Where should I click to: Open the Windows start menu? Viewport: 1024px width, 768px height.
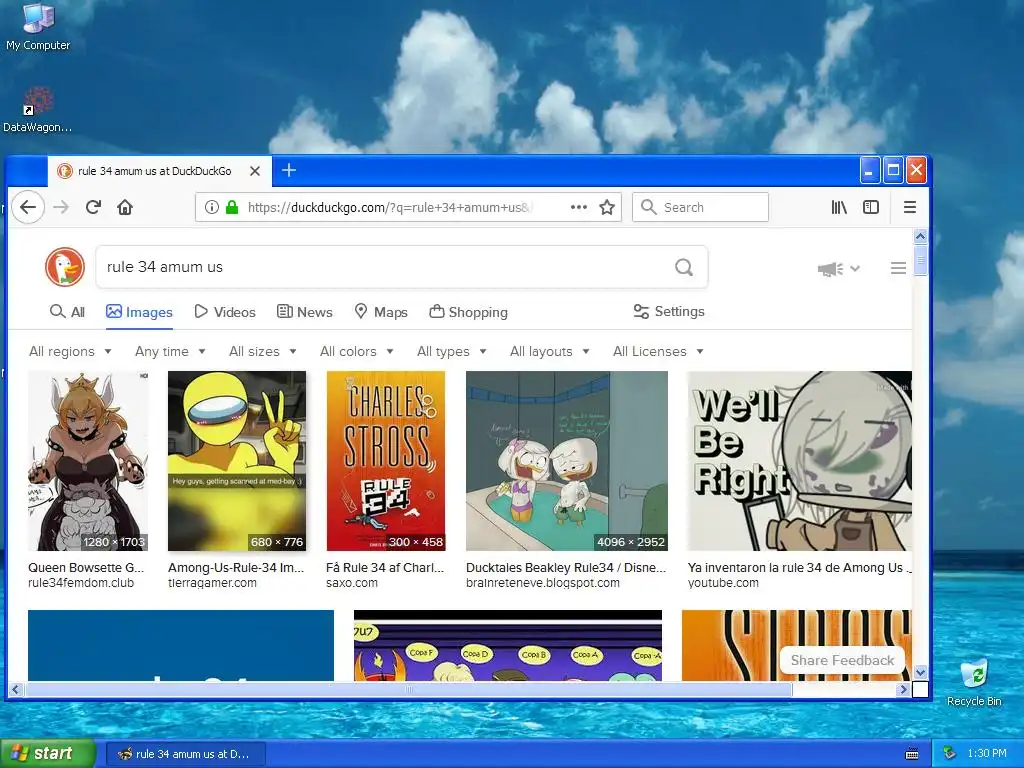(x=48, y=754)
